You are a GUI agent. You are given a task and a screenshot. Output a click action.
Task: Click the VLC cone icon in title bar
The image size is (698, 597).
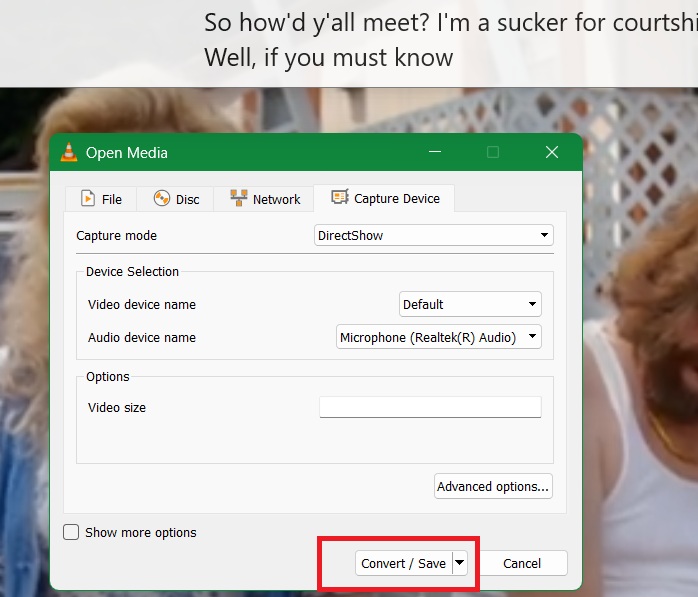pyautogui.click(x=69, y=153)
